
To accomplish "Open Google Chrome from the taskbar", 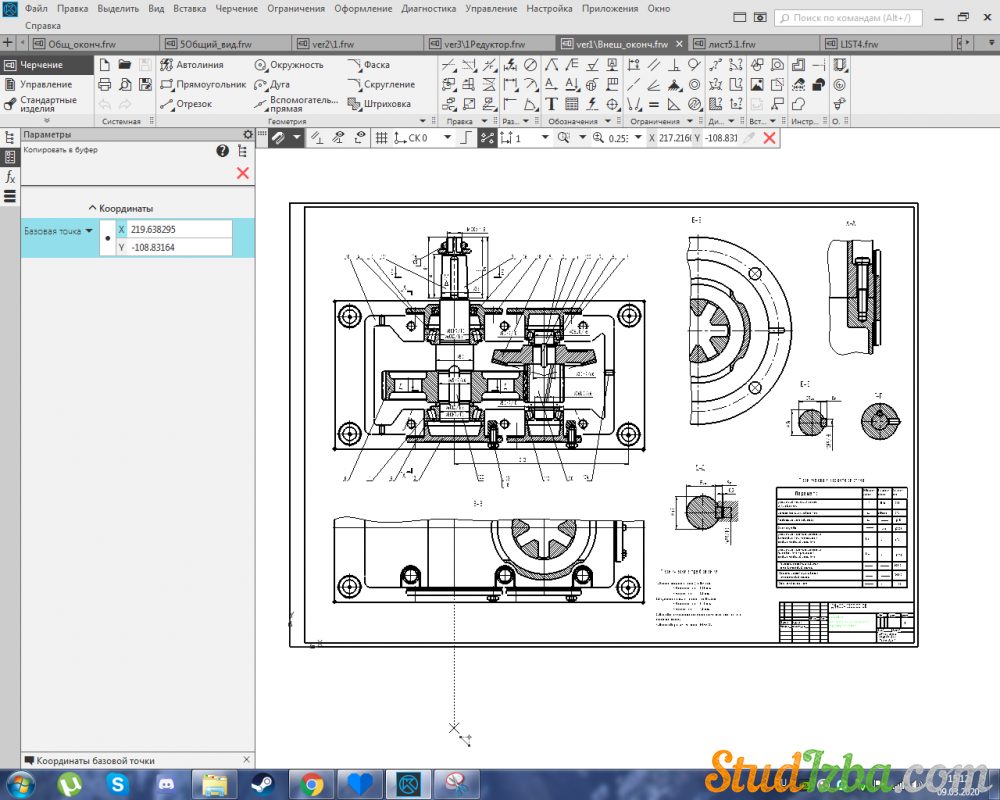I will [x=311, y=783].
